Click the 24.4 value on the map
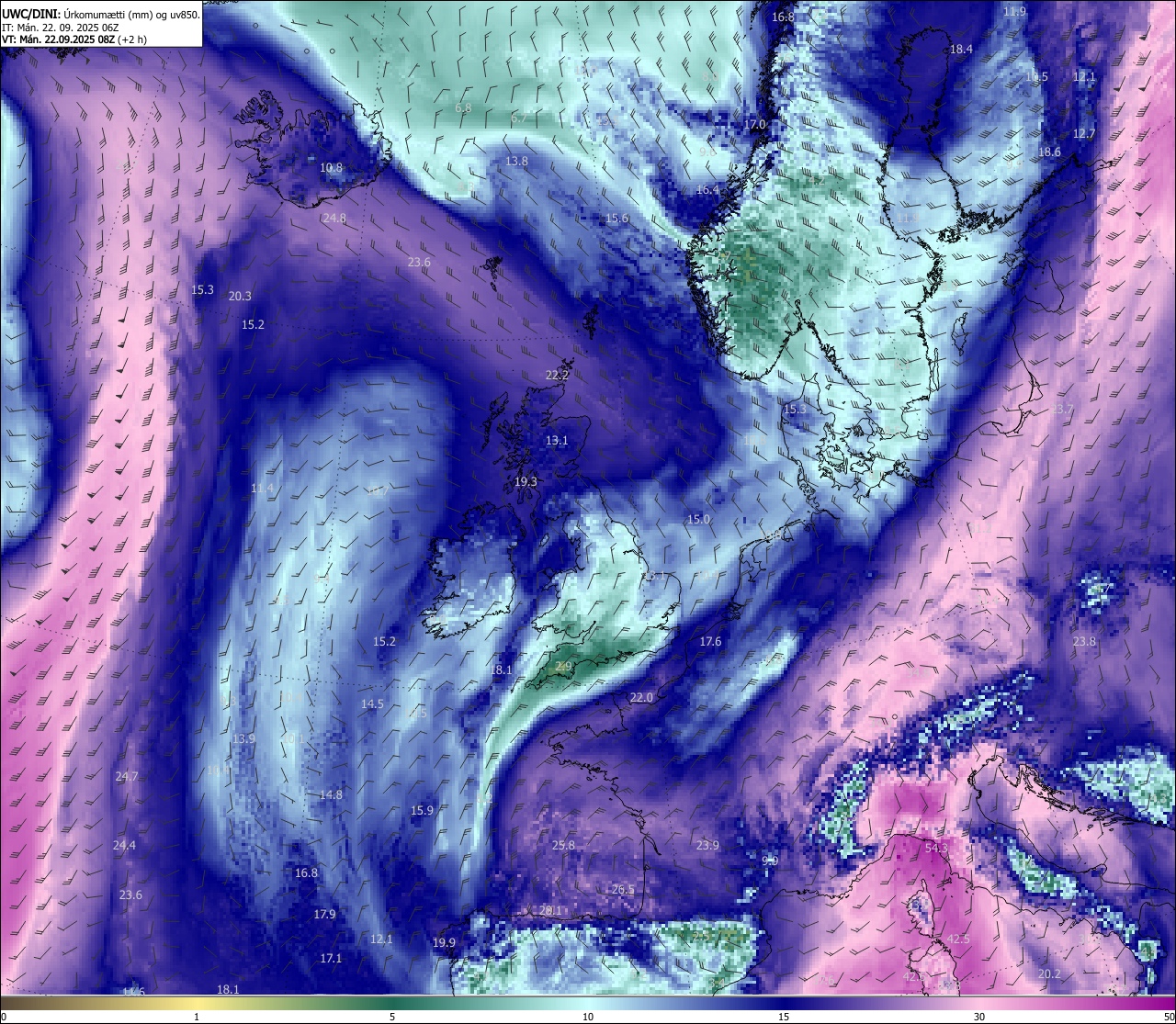 124,846
